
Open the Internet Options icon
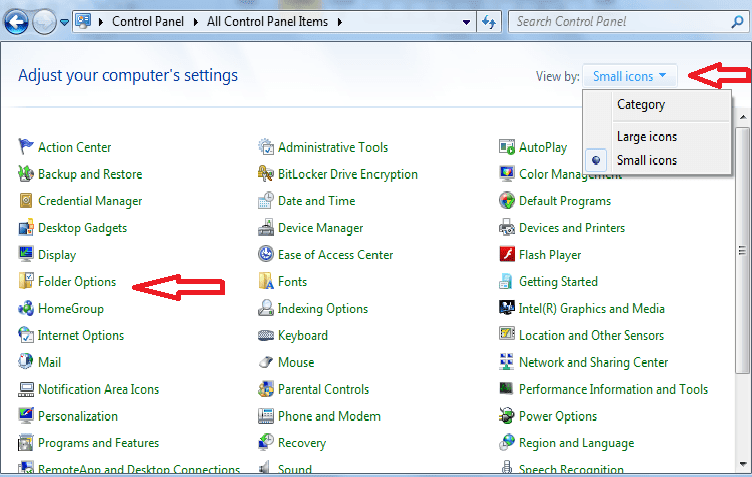click(25, 335)
